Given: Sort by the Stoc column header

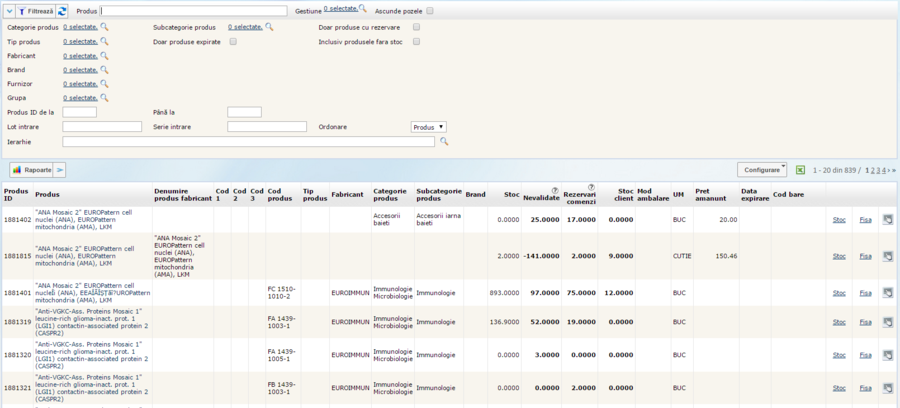Looking at the screenshot, I should [511, 194].
